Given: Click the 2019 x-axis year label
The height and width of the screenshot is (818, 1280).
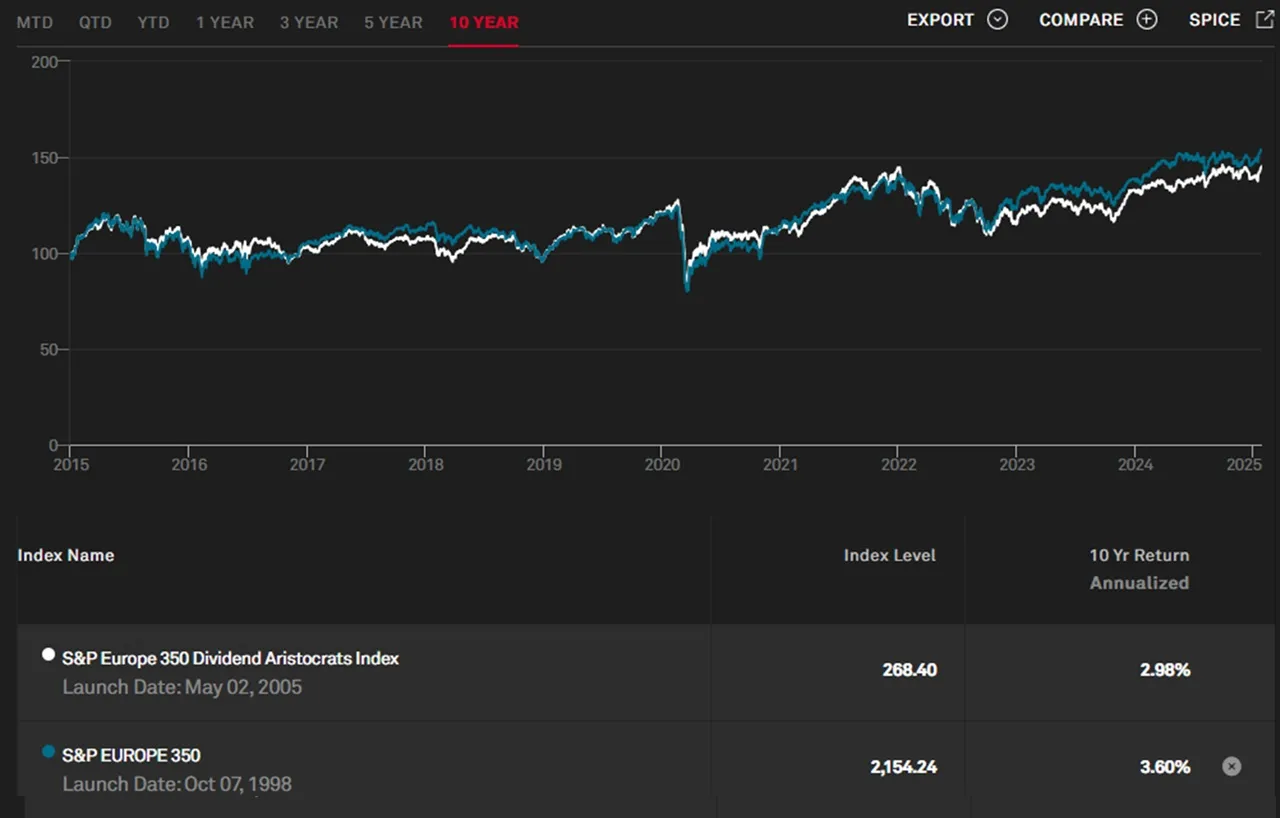Looking at the screenshot, I should coord(543,464).
